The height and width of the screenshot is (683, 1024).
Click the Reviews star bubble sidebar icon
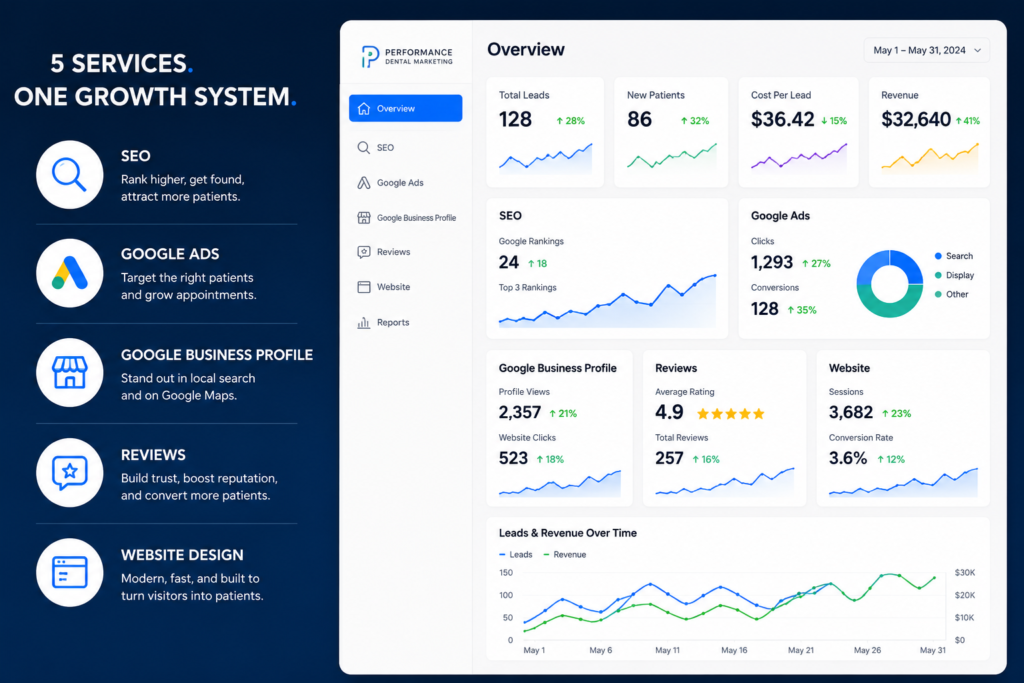[364, 252]
